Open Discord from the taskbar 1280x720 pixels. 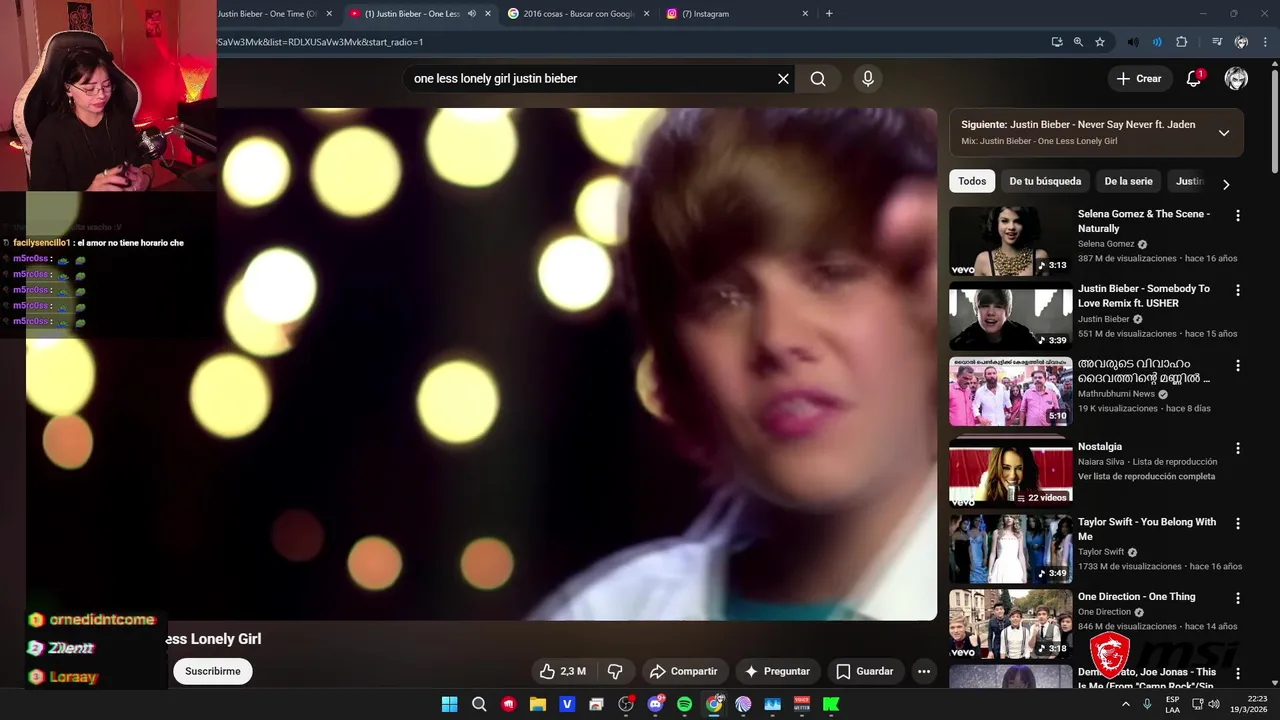click(656, 704)
